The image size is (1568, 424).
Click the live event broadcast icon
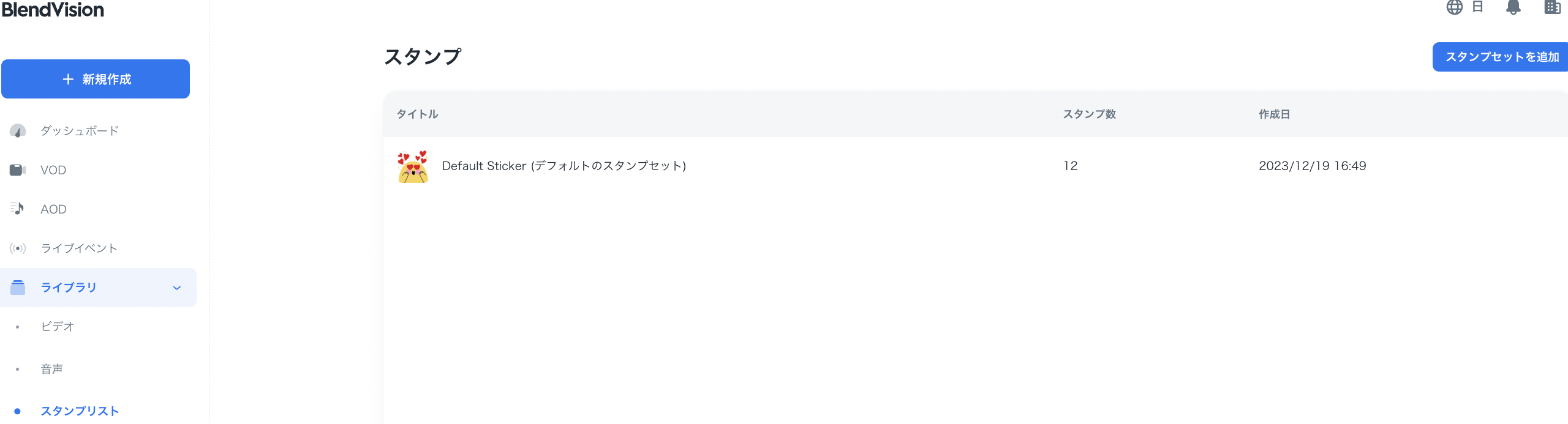click(18, 248)
